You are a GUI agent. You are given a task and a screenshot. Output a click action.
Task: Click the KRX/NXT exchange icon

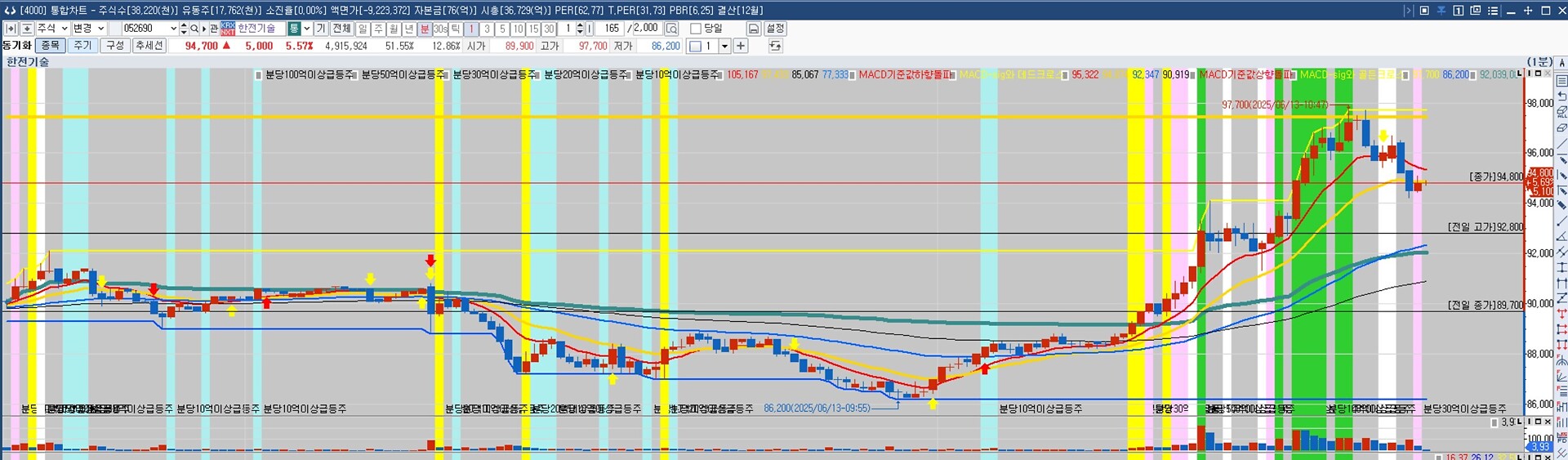[x=228, y=29]
